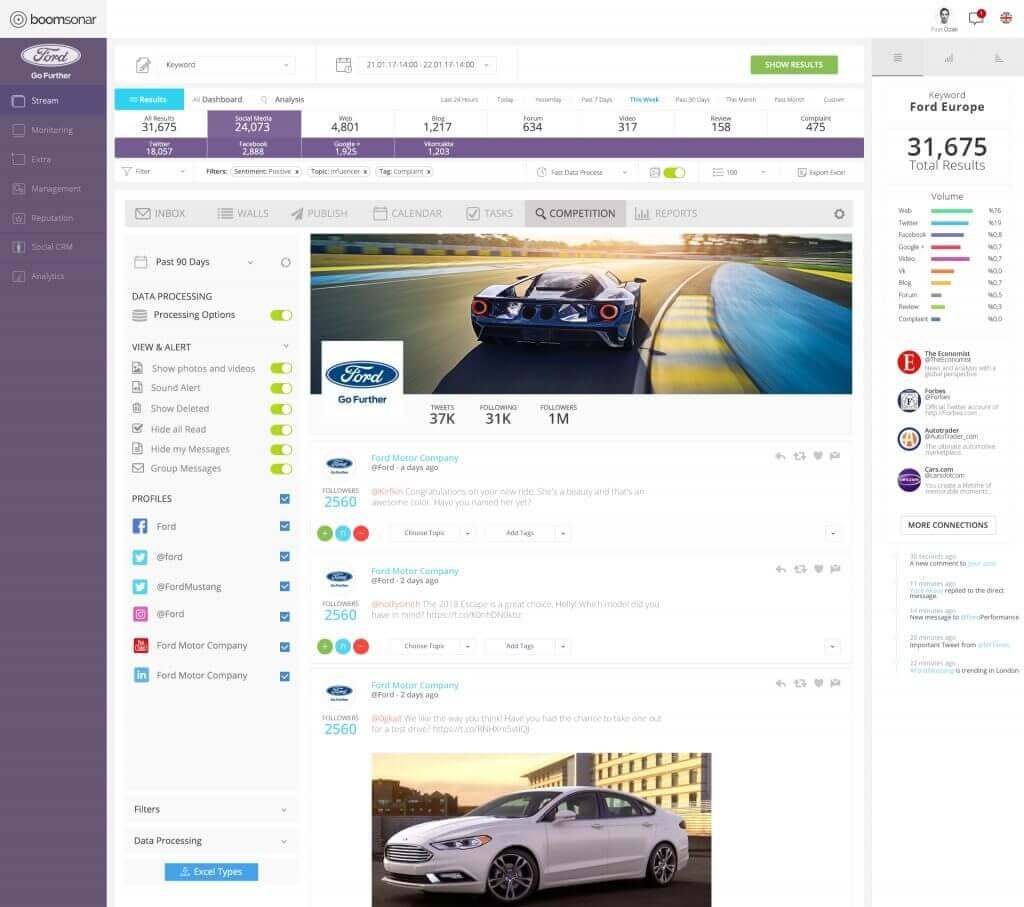The width and height of the screenshot is (1024, 907).
Task: Click the Ford GT cover banner image
Action: [581, 313]
